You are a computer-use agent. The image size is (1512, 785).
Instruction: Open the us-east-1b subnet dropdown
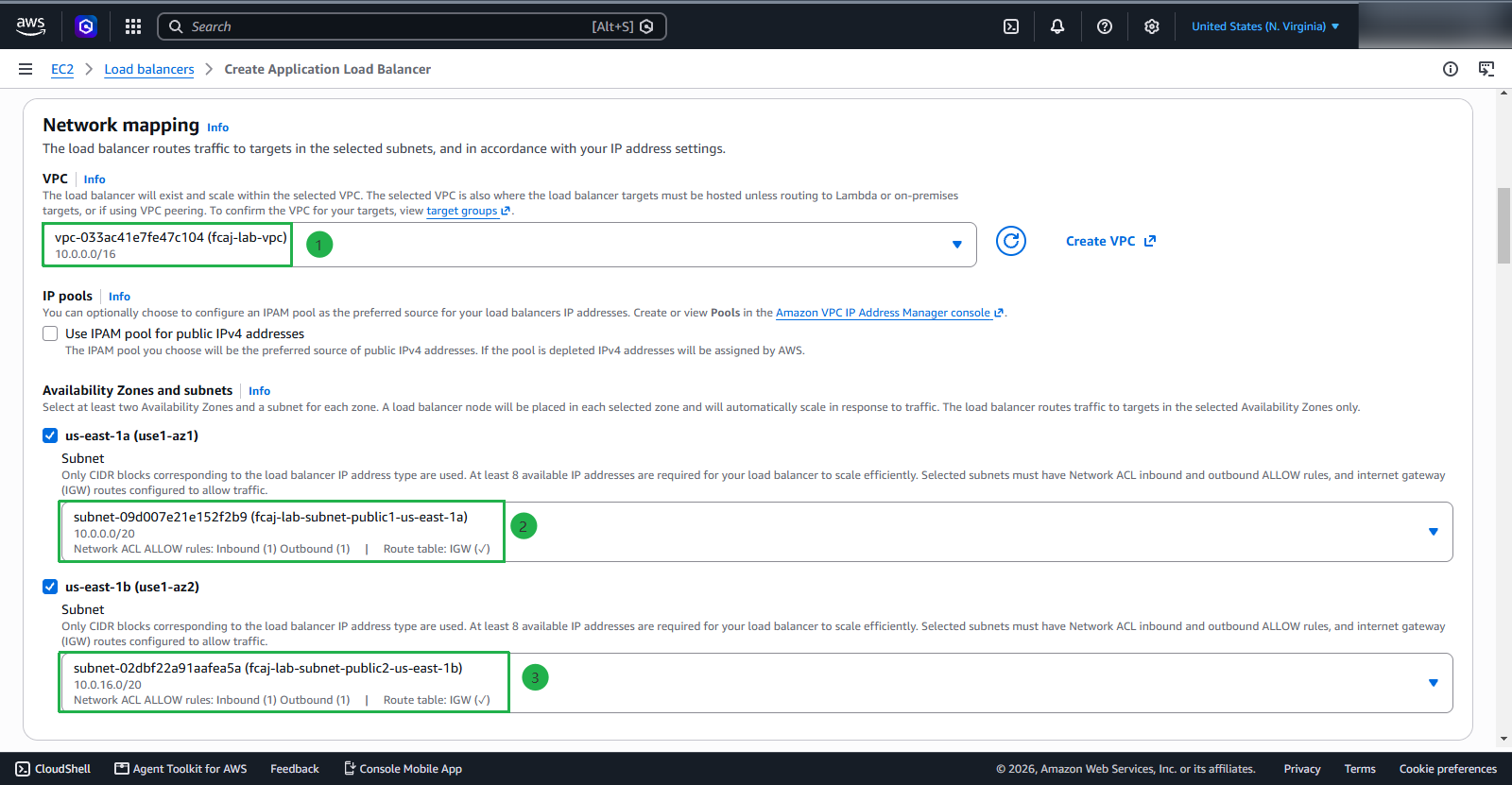756,683
